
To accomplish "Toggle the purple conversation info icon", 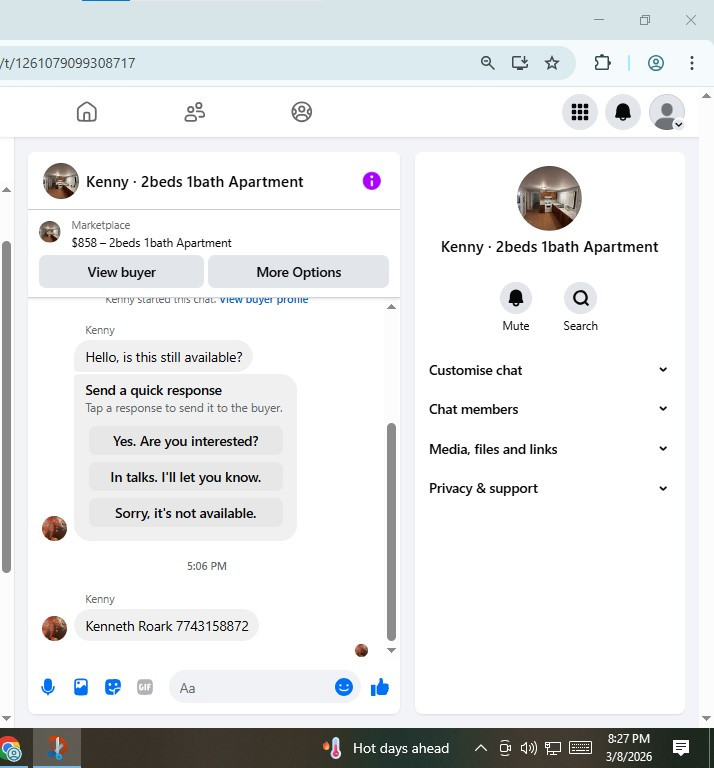I will pos(372,181).
